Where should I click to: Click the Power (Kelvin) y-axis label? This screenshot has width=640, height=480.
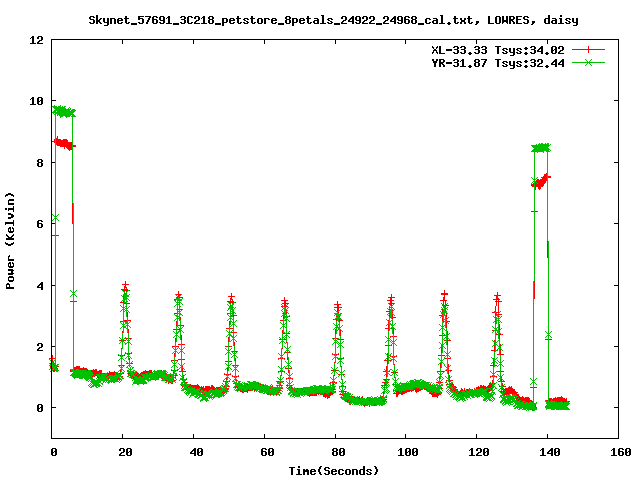pos(11,241)
